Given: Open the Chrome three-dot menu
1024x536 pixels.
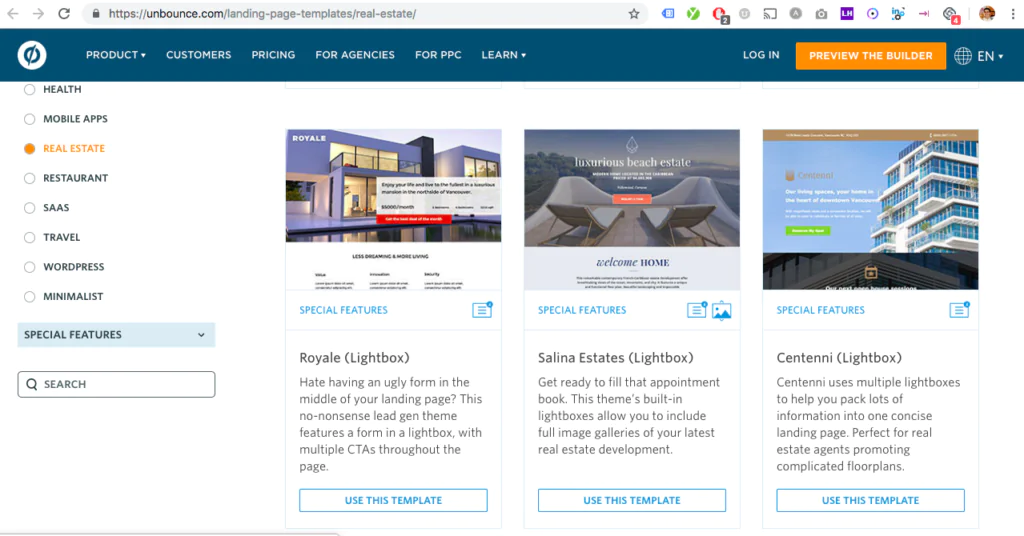Looking at the screenshot, I should pyautogui.click(x=1013, y=13).
